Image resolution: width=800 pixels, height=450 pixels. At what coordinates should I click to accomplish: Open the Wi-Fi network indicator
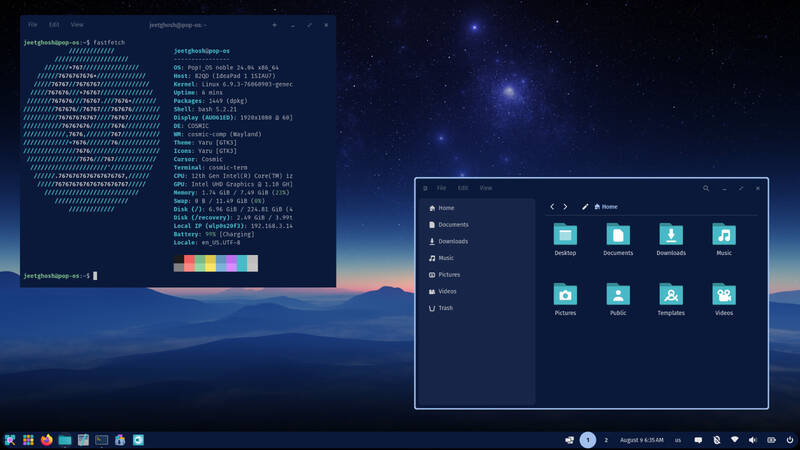(x=735, y=440)
